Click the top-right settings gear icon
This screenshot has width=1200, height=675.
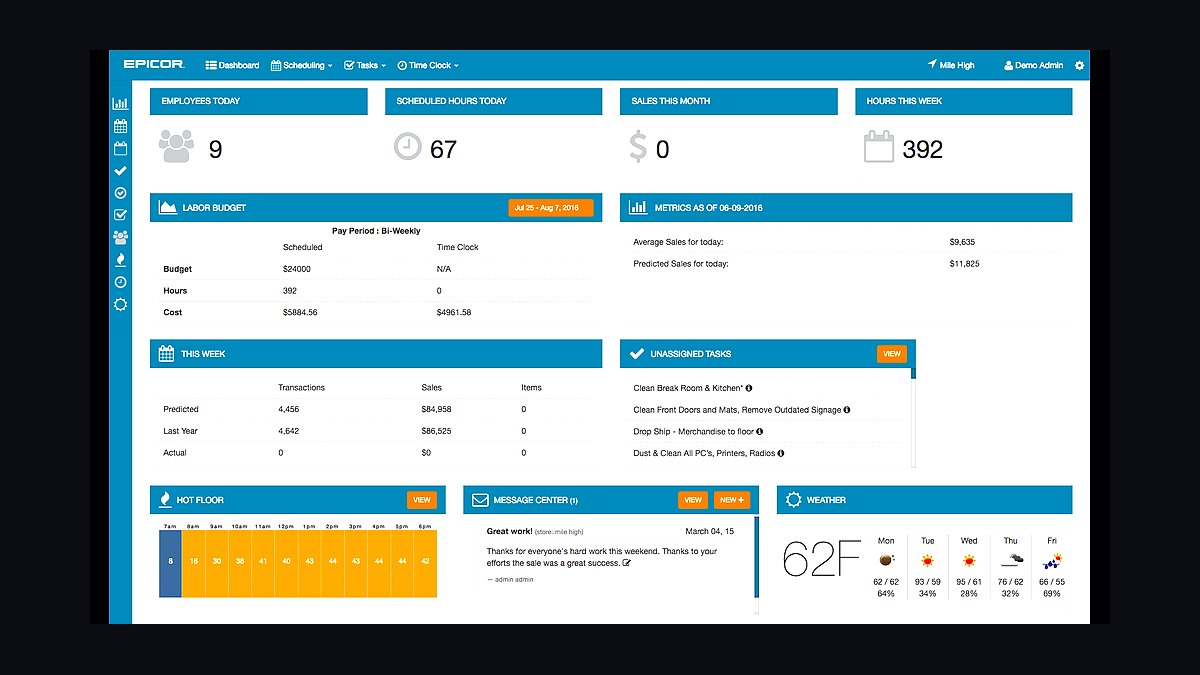[1079, 65]
